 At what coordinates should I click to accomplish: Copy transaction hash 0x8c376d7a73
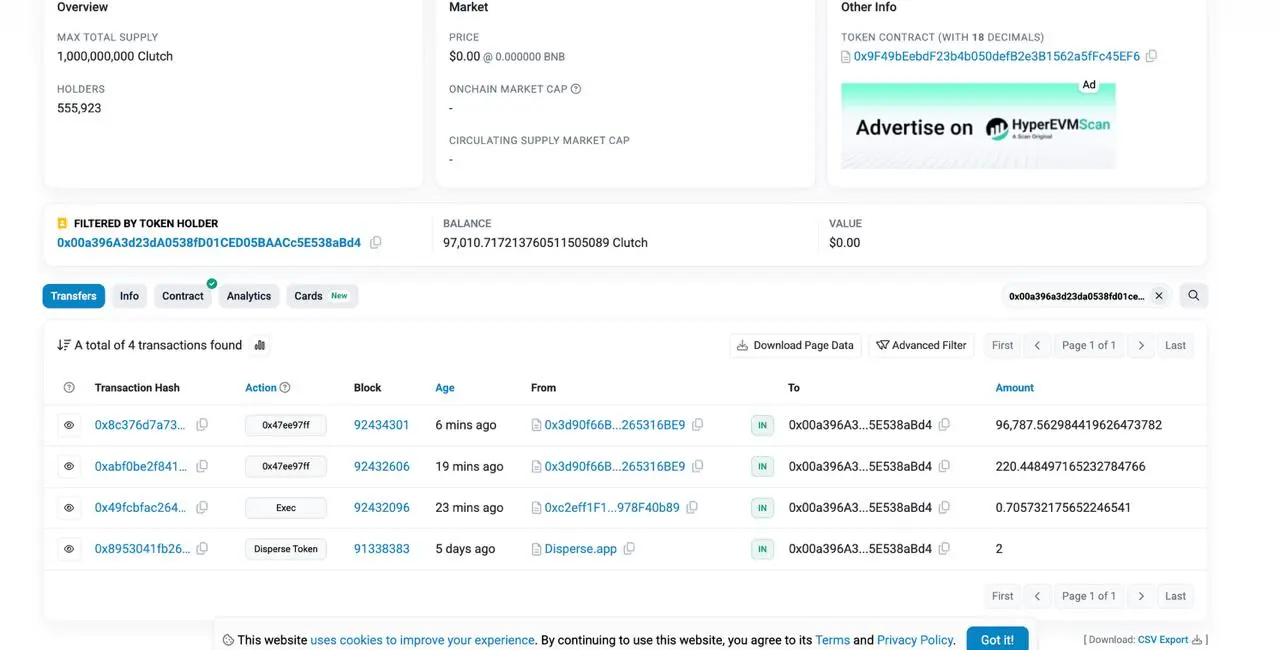pyautogui.click(x=202, y=425)
